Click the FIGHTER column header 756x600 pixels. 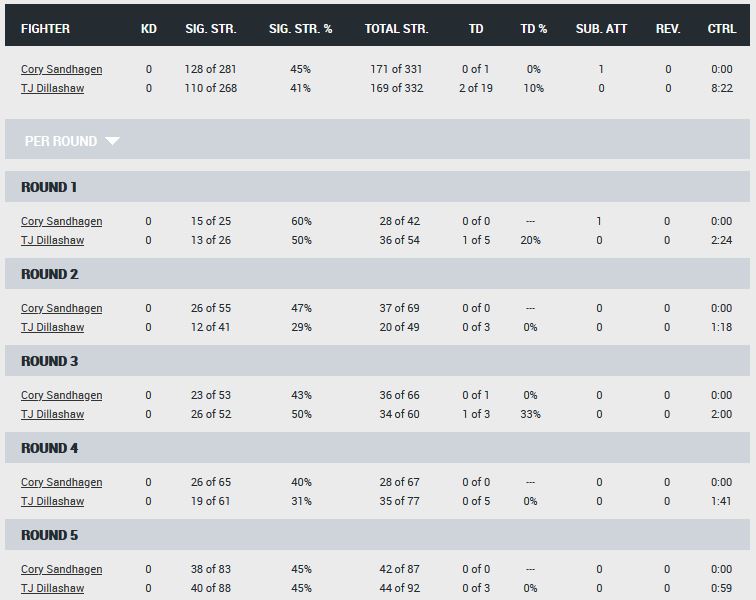point(45,28)
